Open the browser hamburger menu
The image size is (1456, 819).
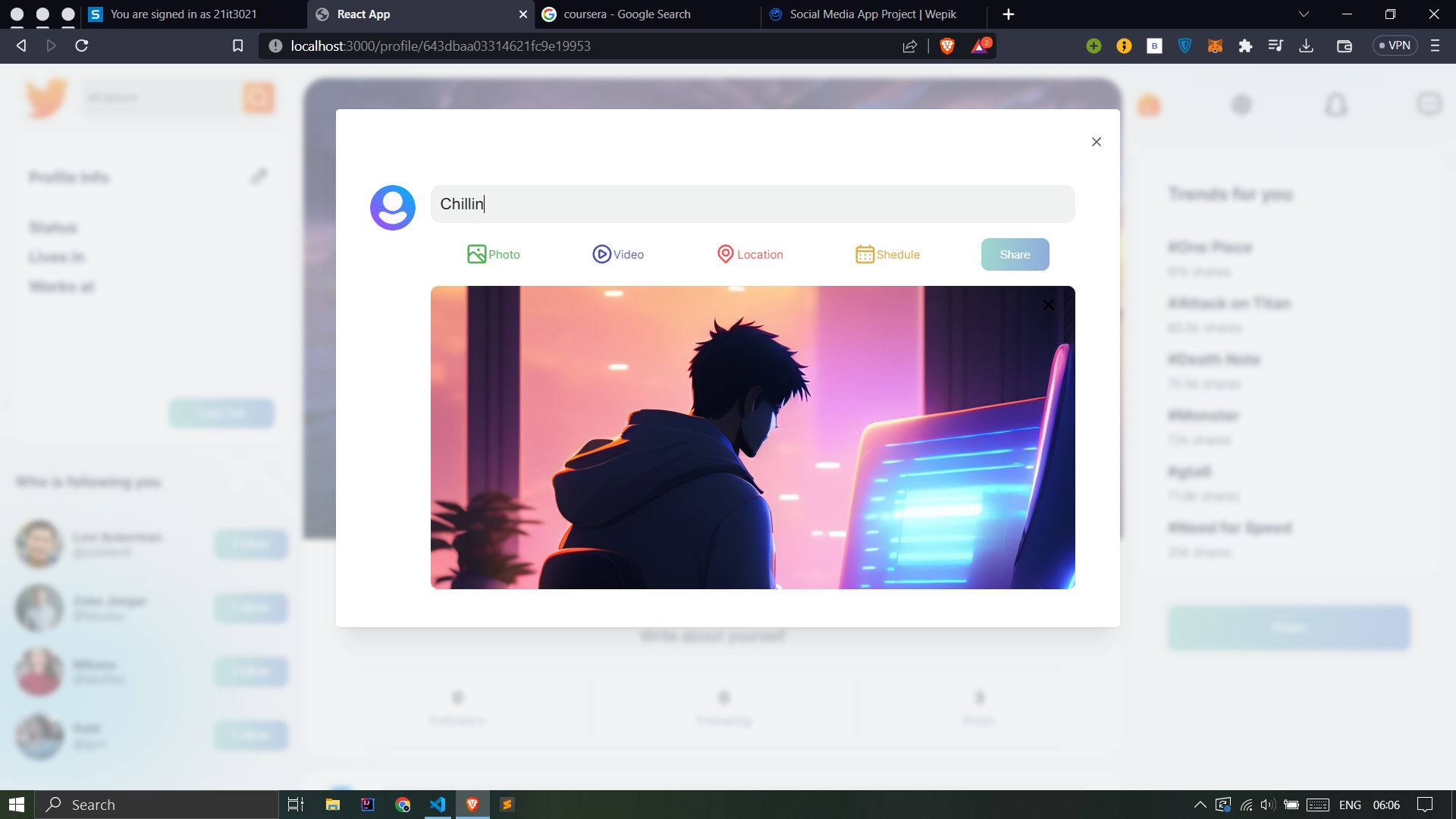pyautogui.click(x=1435, y=45)
